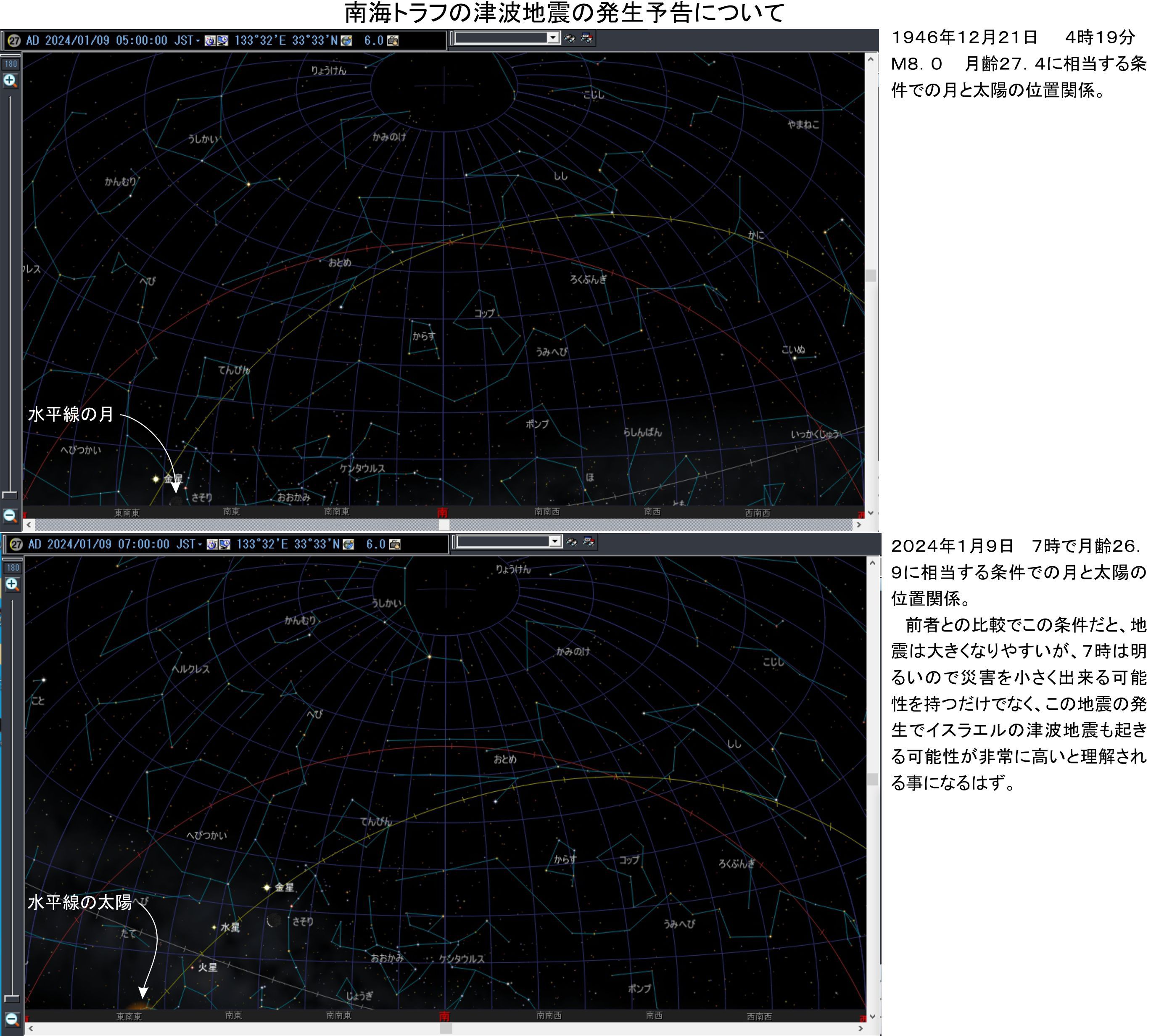The width and height of the screenshot is (1151, 1036).
Task: Select 火星 (Mars) in the lower chart
Action: coord(193,967)
